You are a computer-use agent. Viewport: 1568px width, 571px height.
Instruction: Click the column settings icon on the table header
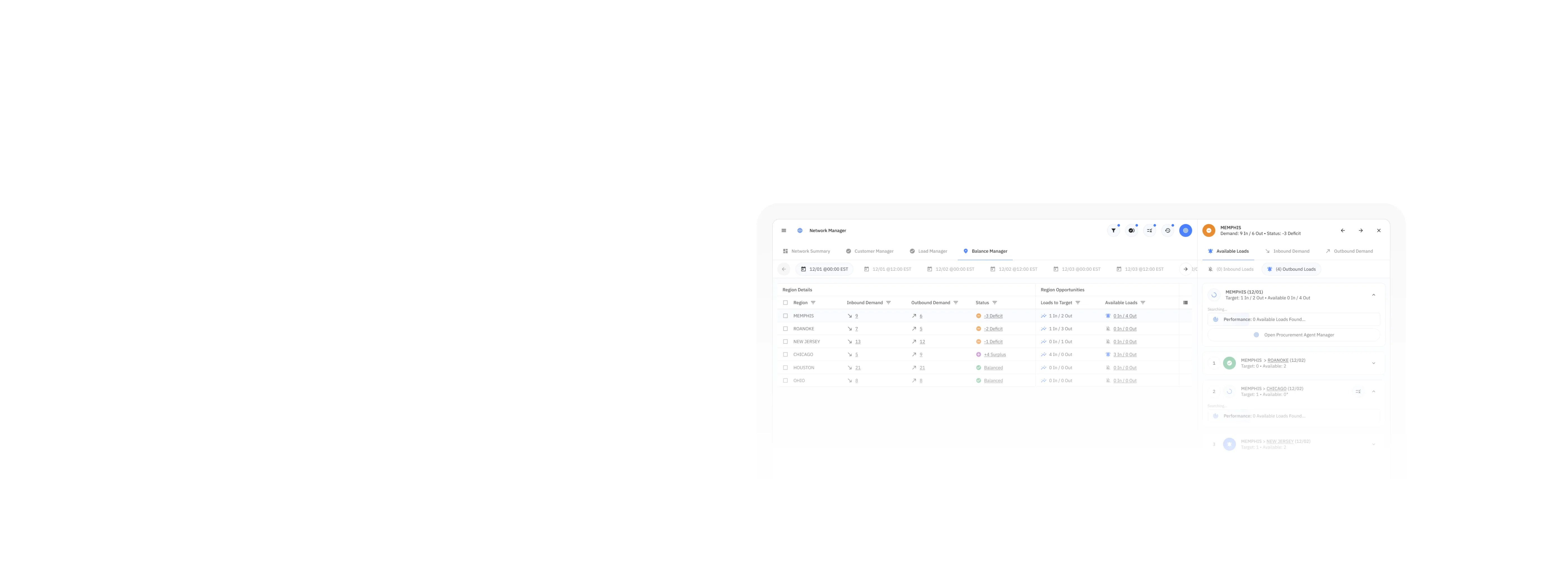coord(1186,303)
